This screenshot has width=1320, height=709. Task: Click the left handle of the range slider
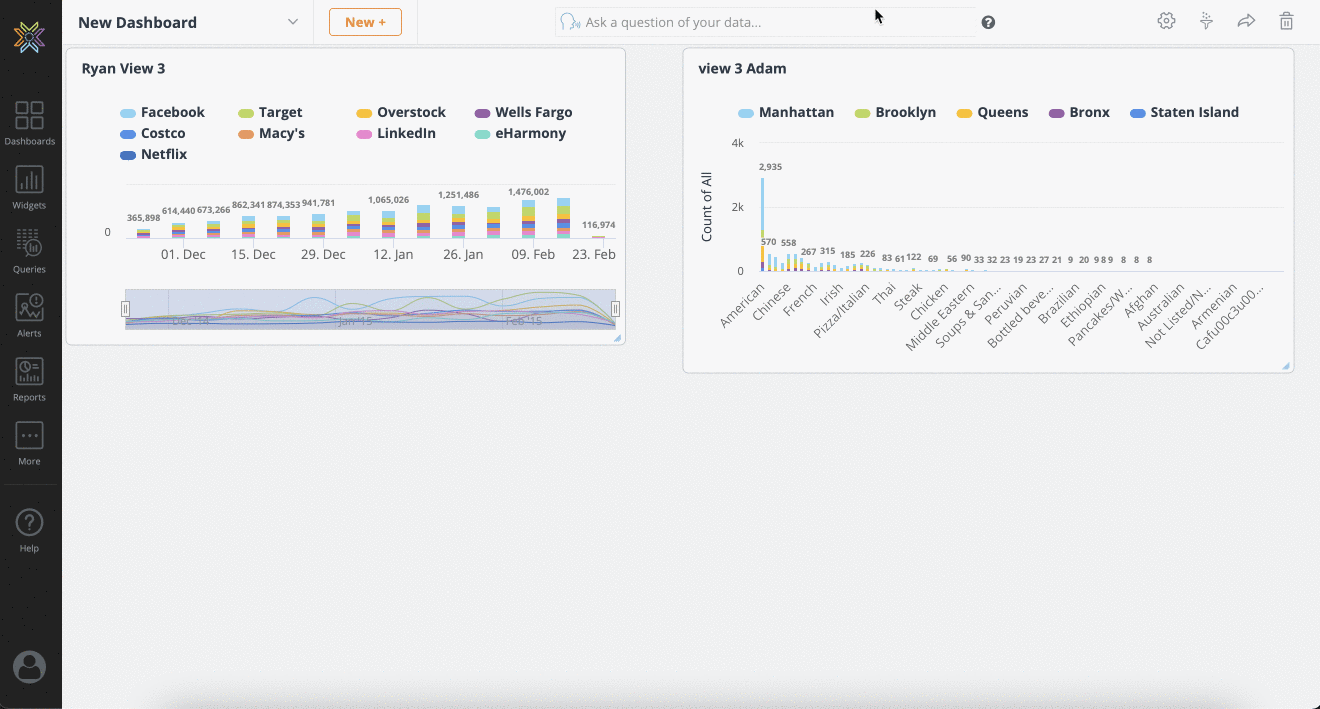pos(126,309)
